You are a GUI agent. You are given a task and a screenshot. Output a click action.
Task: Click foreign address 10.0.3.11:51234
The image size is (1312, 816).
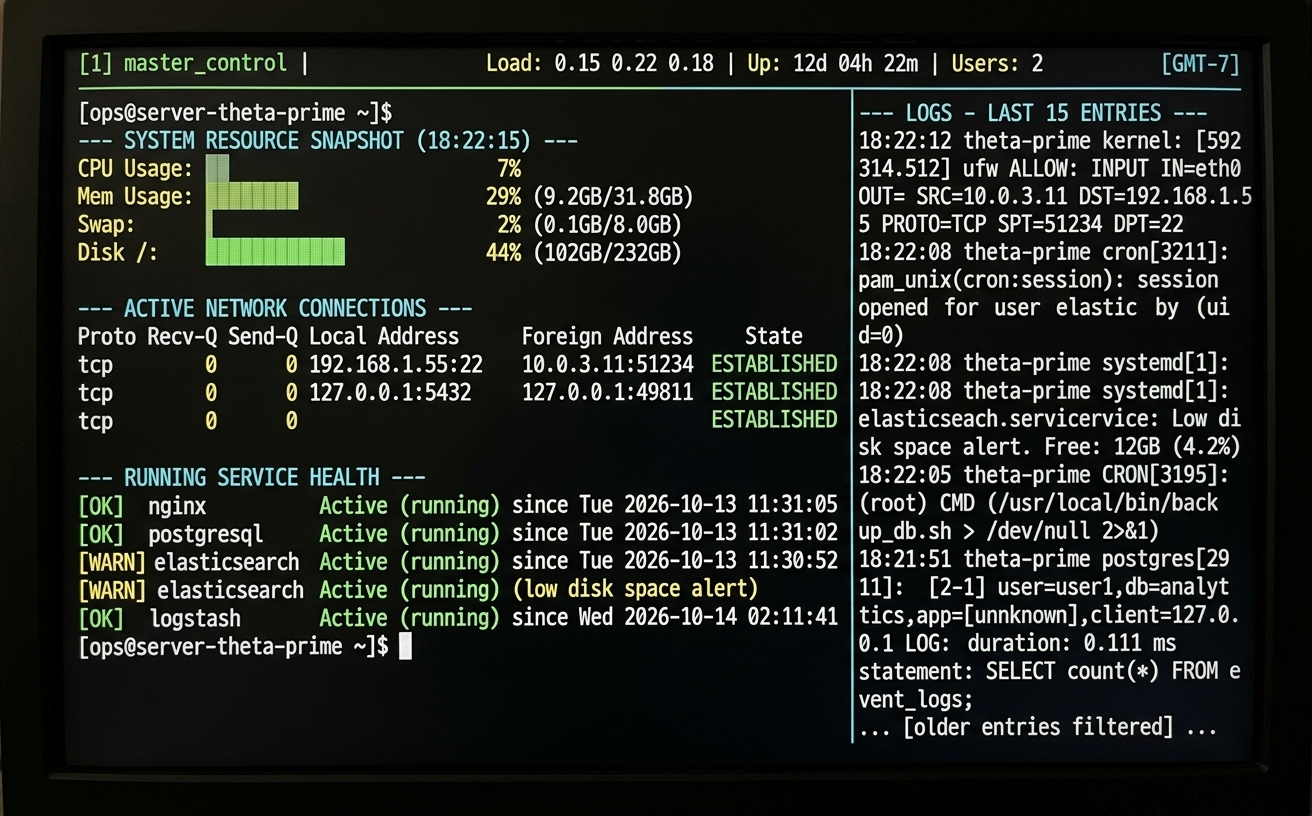[607, 364]
